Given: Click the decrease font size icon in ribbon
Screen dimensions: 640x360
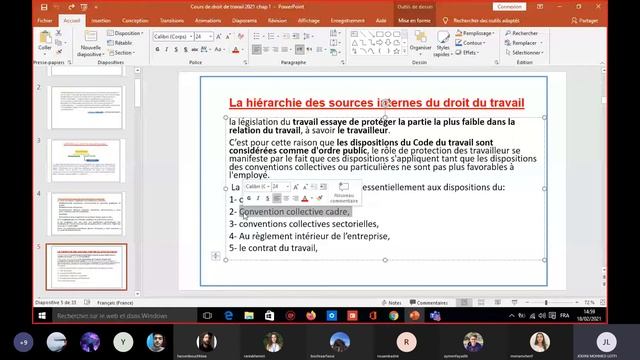Looking at the screenshot, I should point(228,37).
